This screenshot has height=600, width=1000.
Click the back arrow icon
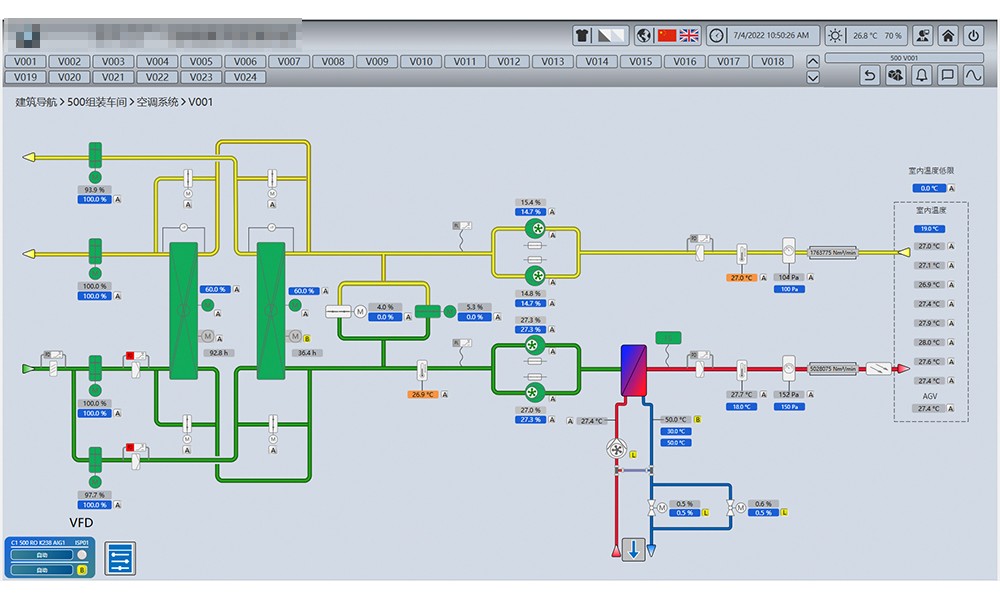tap(870, 76)
